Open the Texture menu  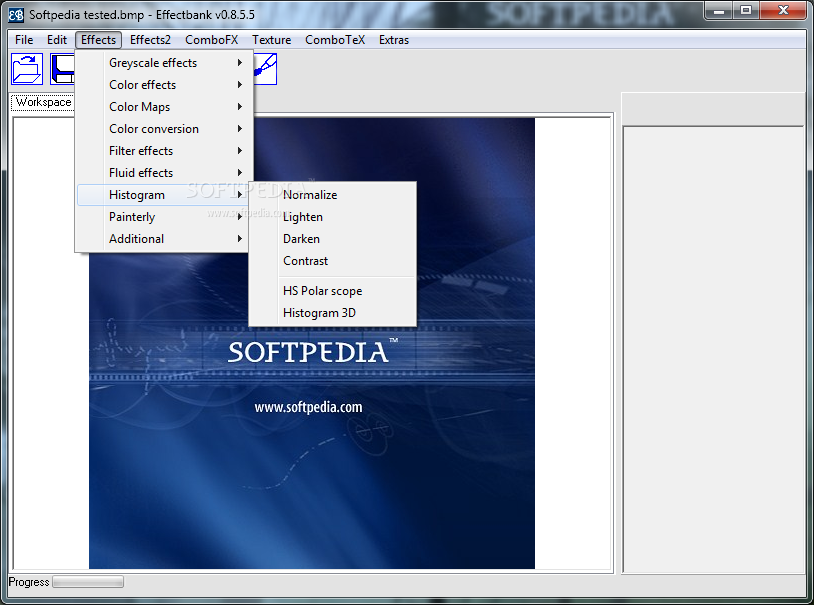pyautogui.click(x=272, y=40)
